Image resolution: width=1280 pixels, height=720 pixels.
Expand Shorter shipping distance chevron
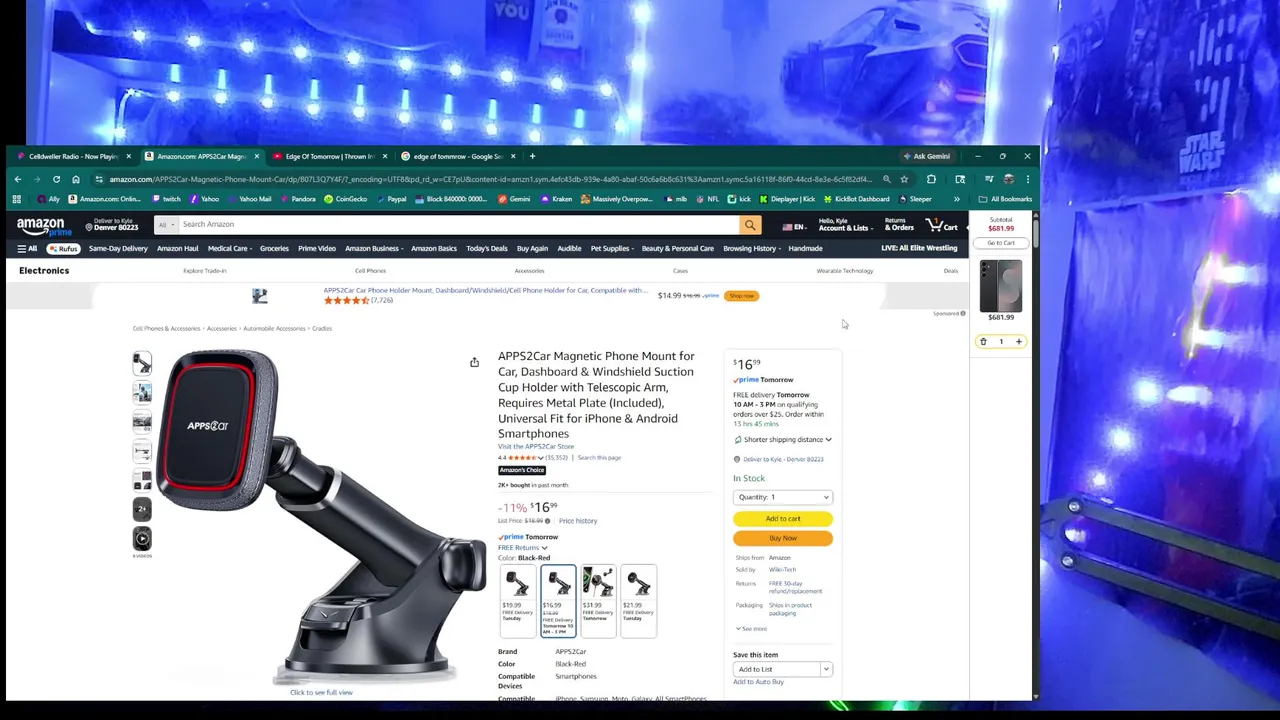(x=828, y=440)
